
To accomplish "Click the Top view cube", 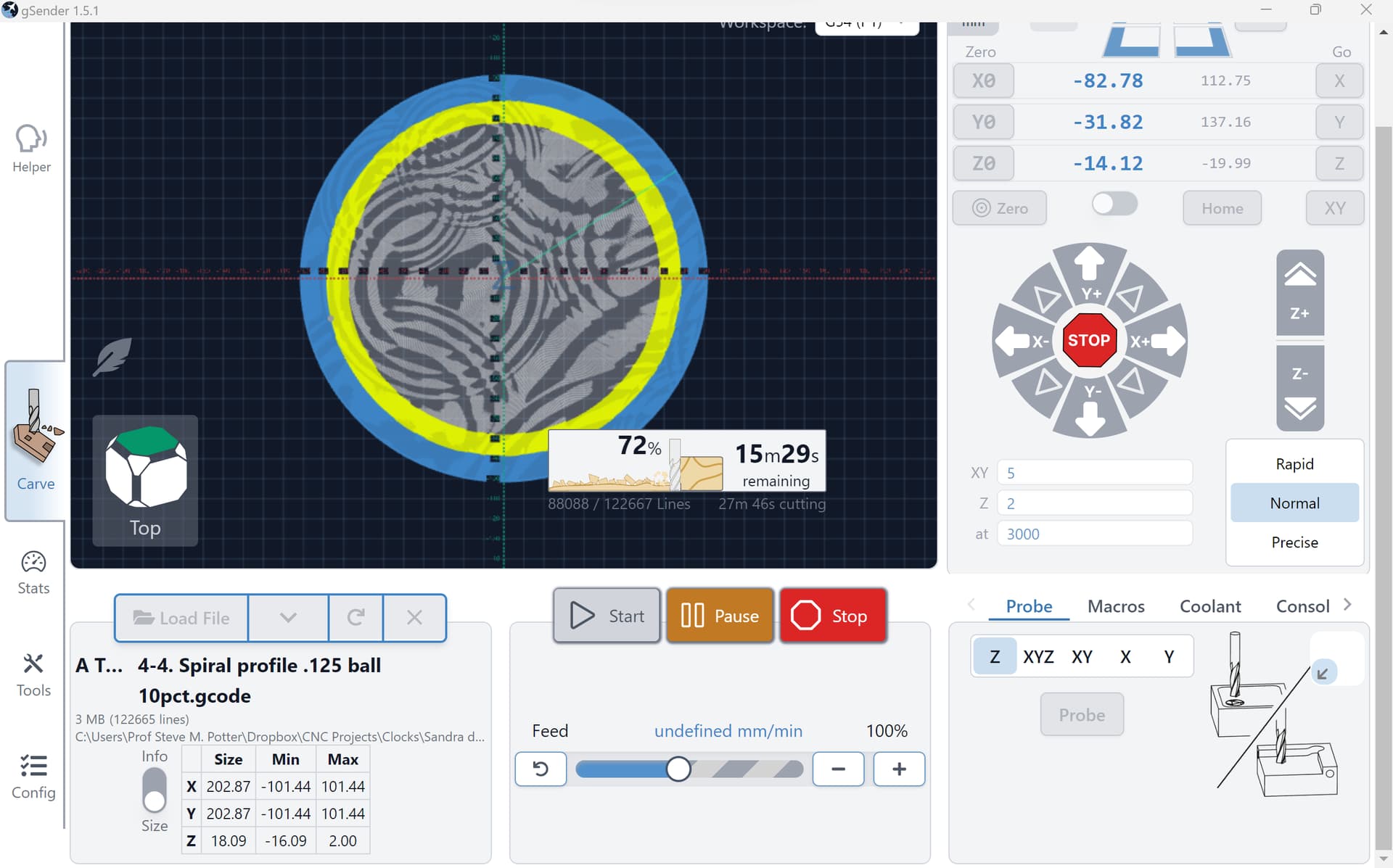I will pyautogui.click(x=145, y=480).
